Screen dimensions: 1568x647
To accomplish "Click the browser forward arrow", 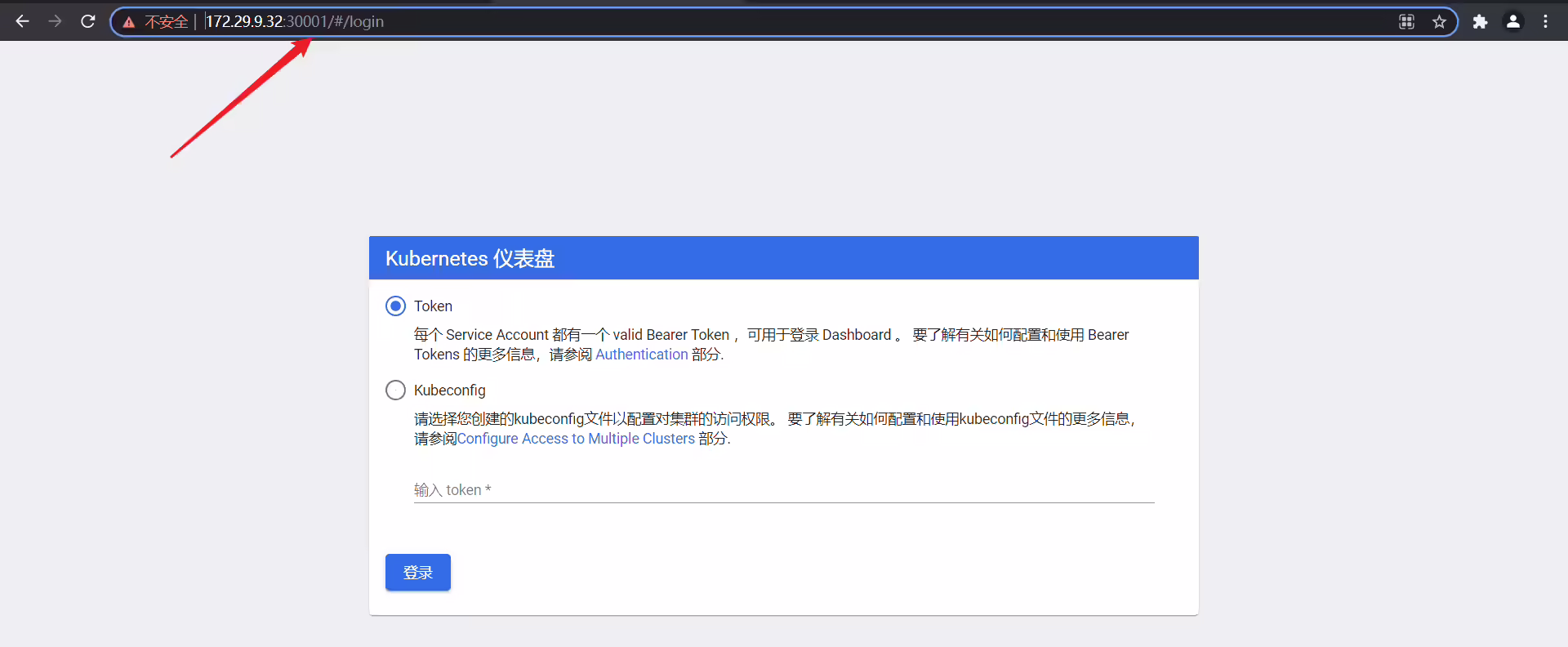I will [55, 21].
